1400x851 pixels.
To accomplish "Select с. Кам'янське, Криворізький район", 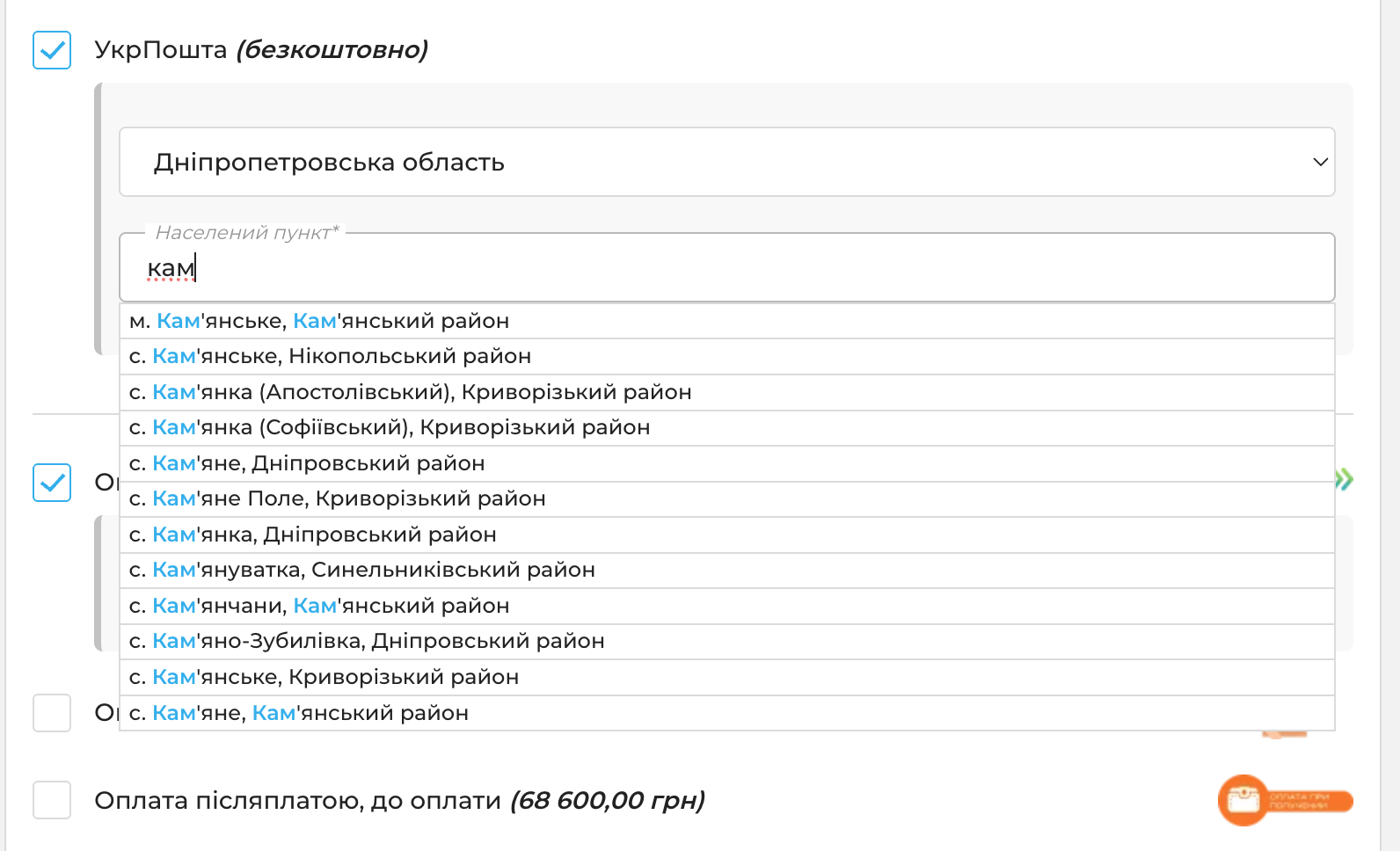I will pos(727,677).
